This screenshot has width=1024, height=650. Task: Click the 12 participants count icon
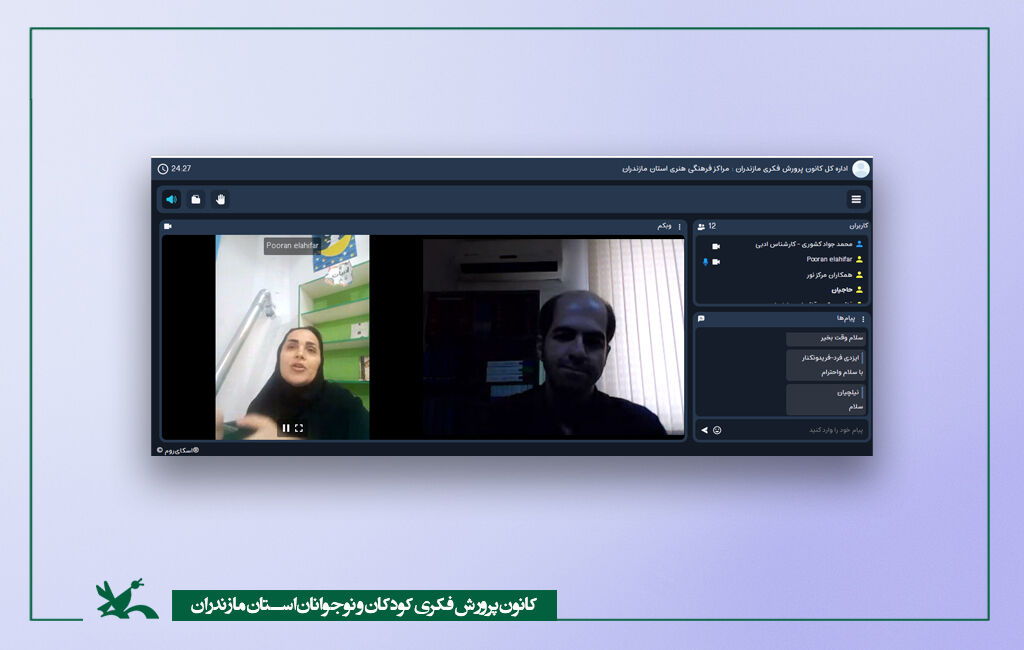702,227
